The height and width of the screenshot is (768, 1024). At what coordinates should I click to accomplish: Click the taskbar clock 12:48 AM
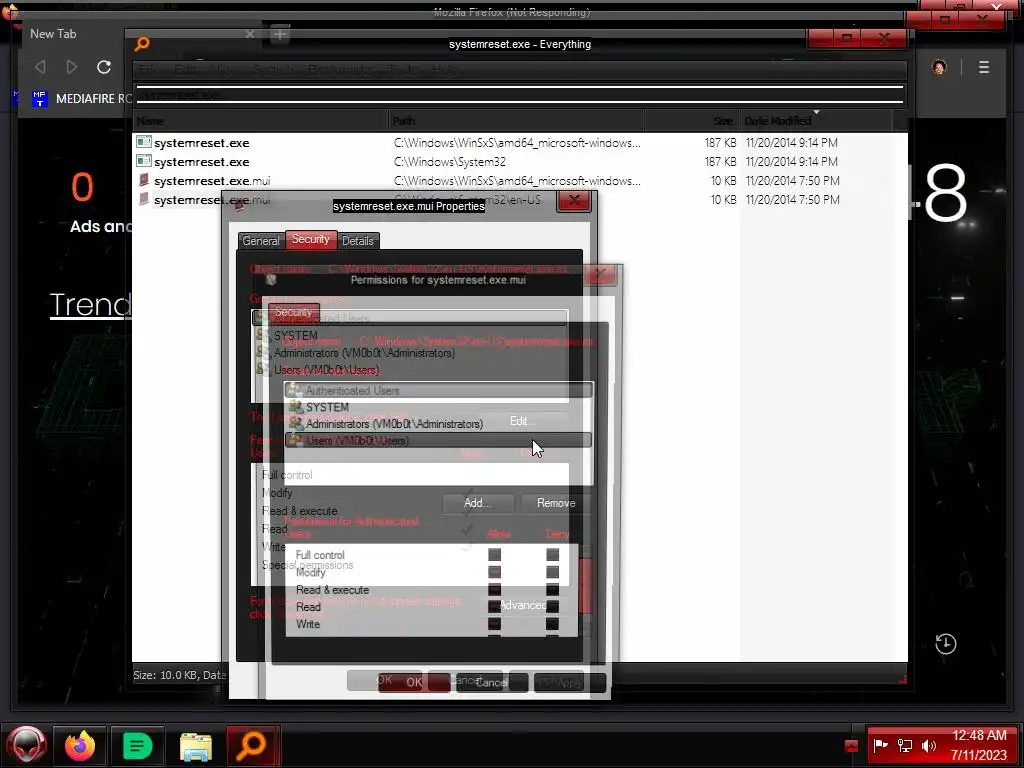pos(979,735)
